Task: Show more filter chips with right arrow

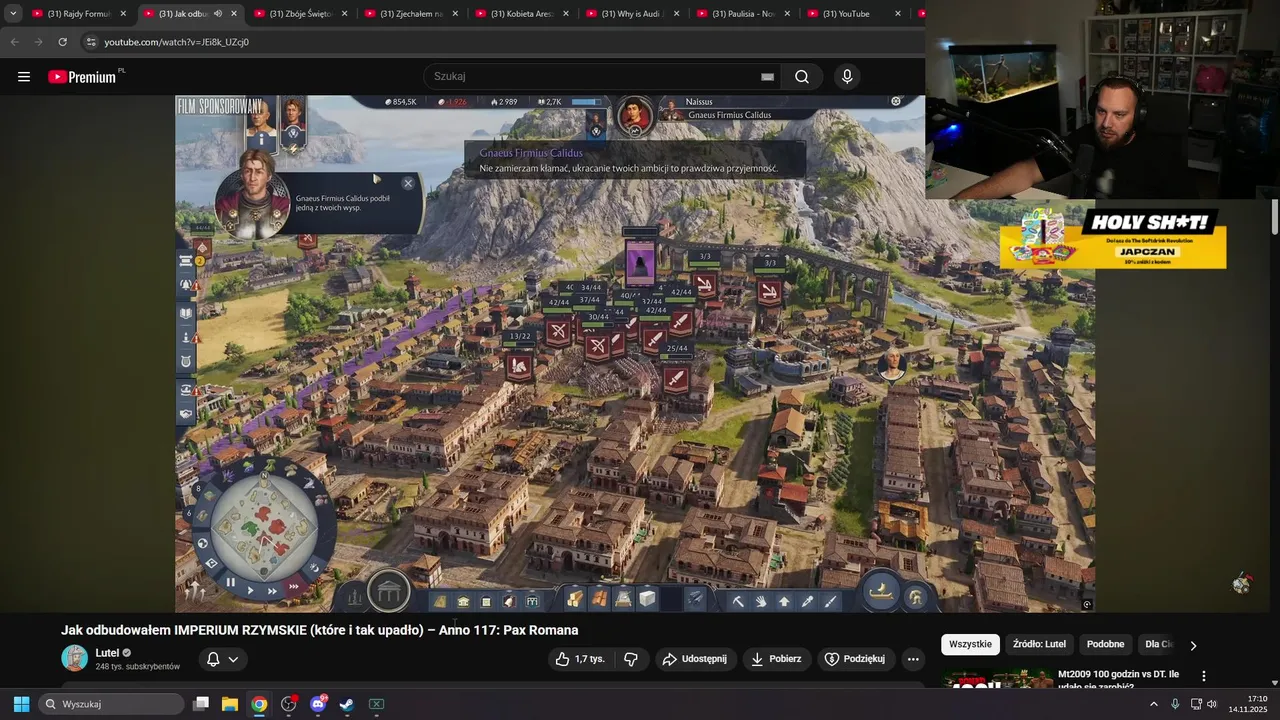Action: pyautogui.click(x=1193, y=645)
